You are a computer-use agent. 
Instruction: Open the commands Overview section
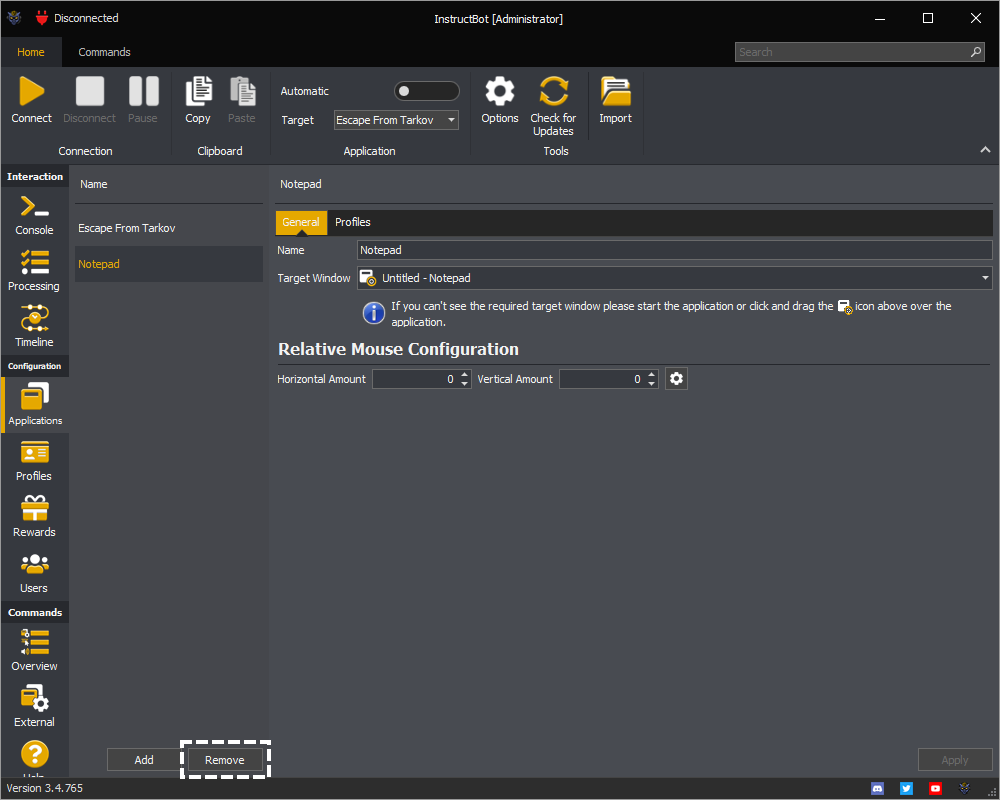[34, 651]
